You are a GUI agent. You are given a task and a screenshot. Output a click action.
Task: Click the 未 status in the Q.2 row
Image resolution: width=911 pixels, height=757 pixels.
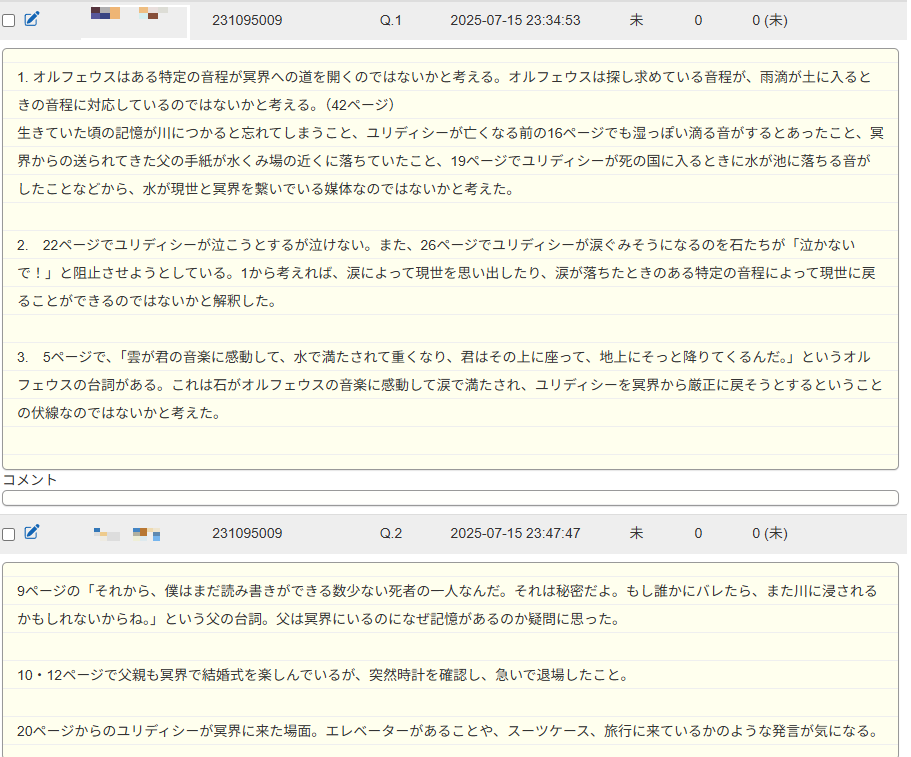[x=636, y=533]
